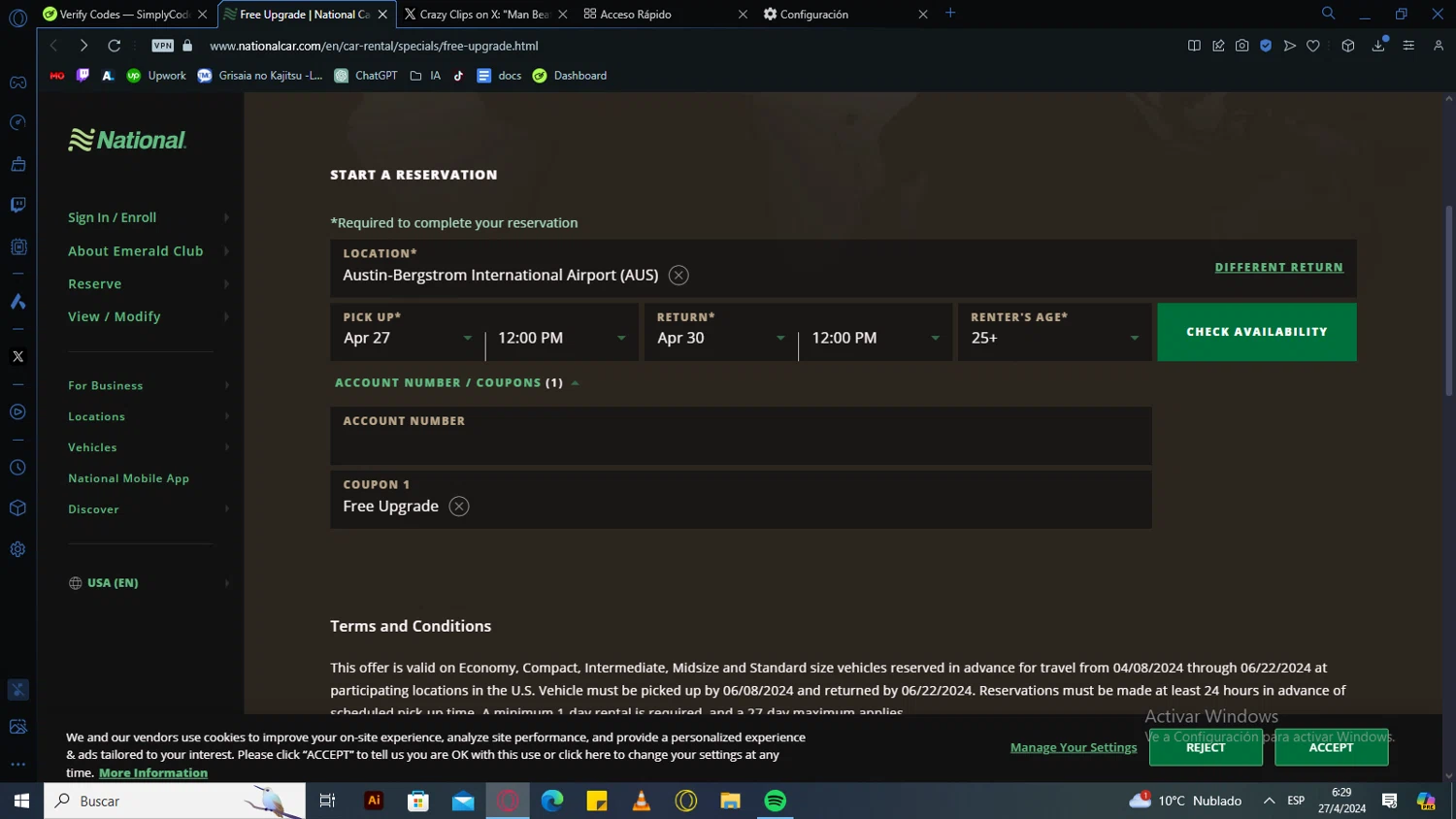Open Easy Setup menu icon
Screen dimensions: 1456x819
[1408, 46]
